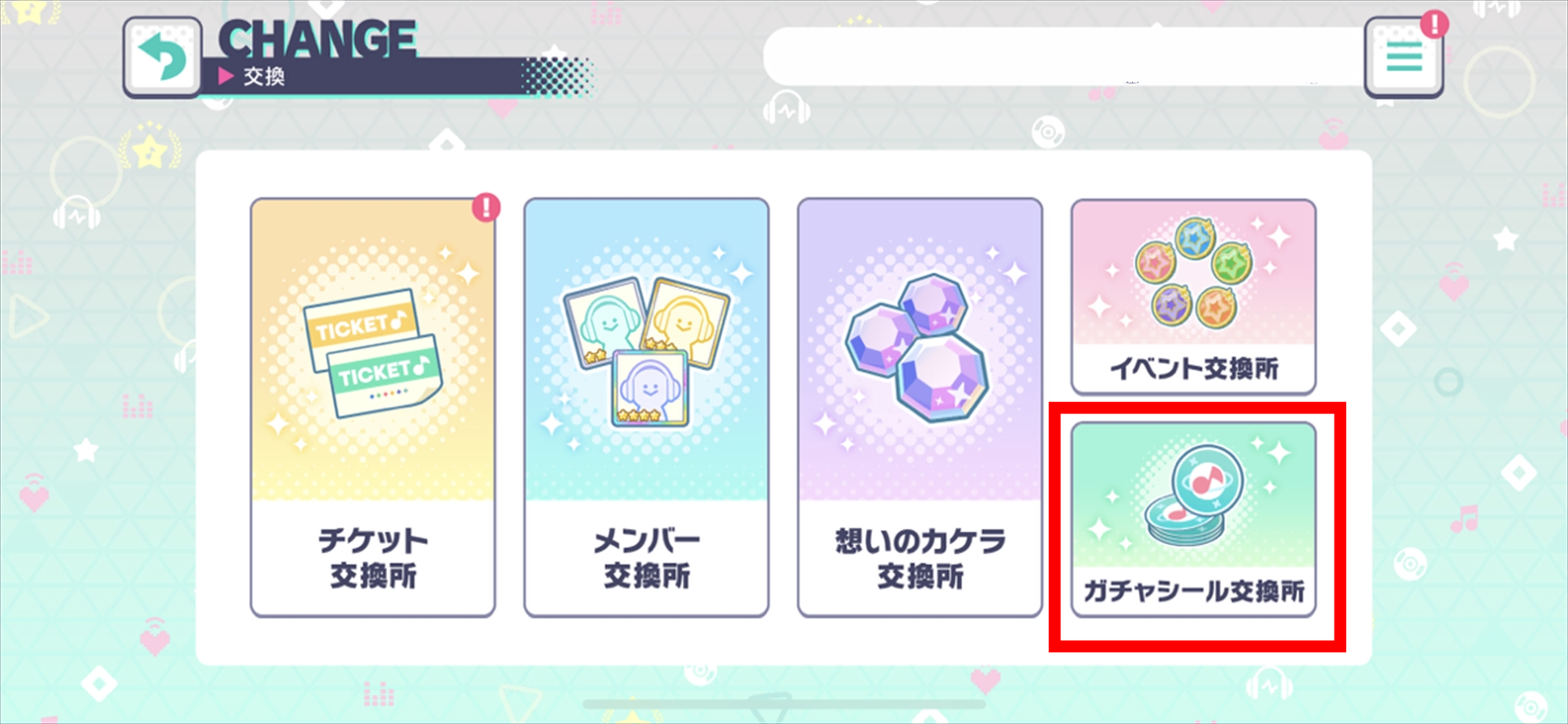Open チケット交換所 label
The image size is (1568, 724).
(x=374, y=558)
